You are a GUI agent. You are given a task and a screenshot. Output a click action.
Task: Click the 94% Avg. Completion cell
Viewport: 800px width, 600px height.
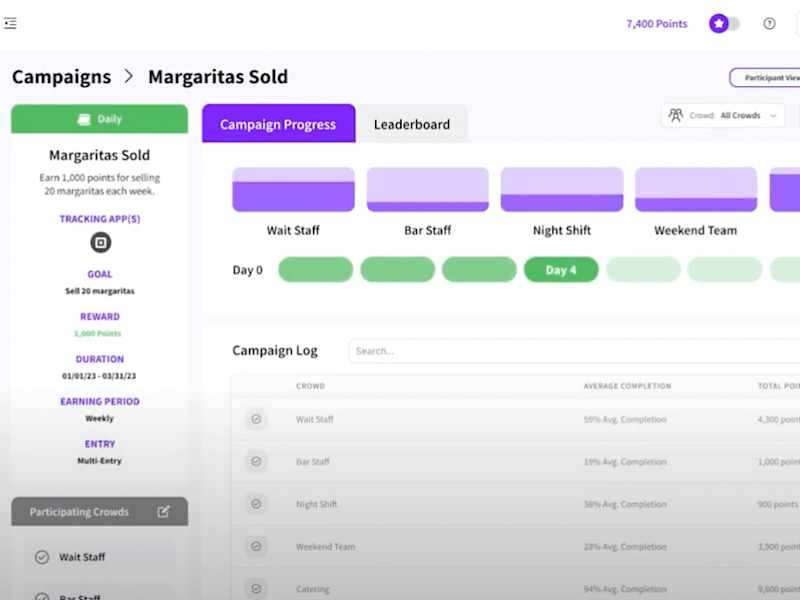point(625,589)
